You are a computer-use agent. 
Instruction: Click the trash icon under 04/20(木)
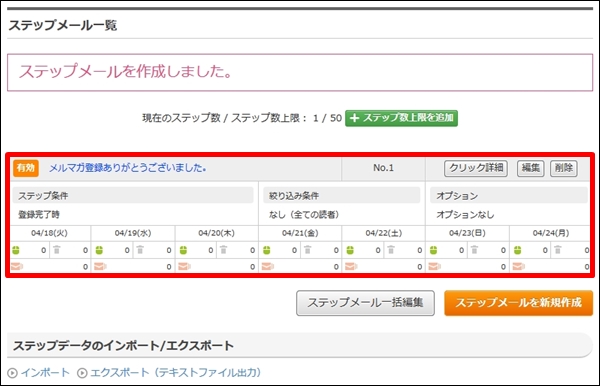point(223,250)
